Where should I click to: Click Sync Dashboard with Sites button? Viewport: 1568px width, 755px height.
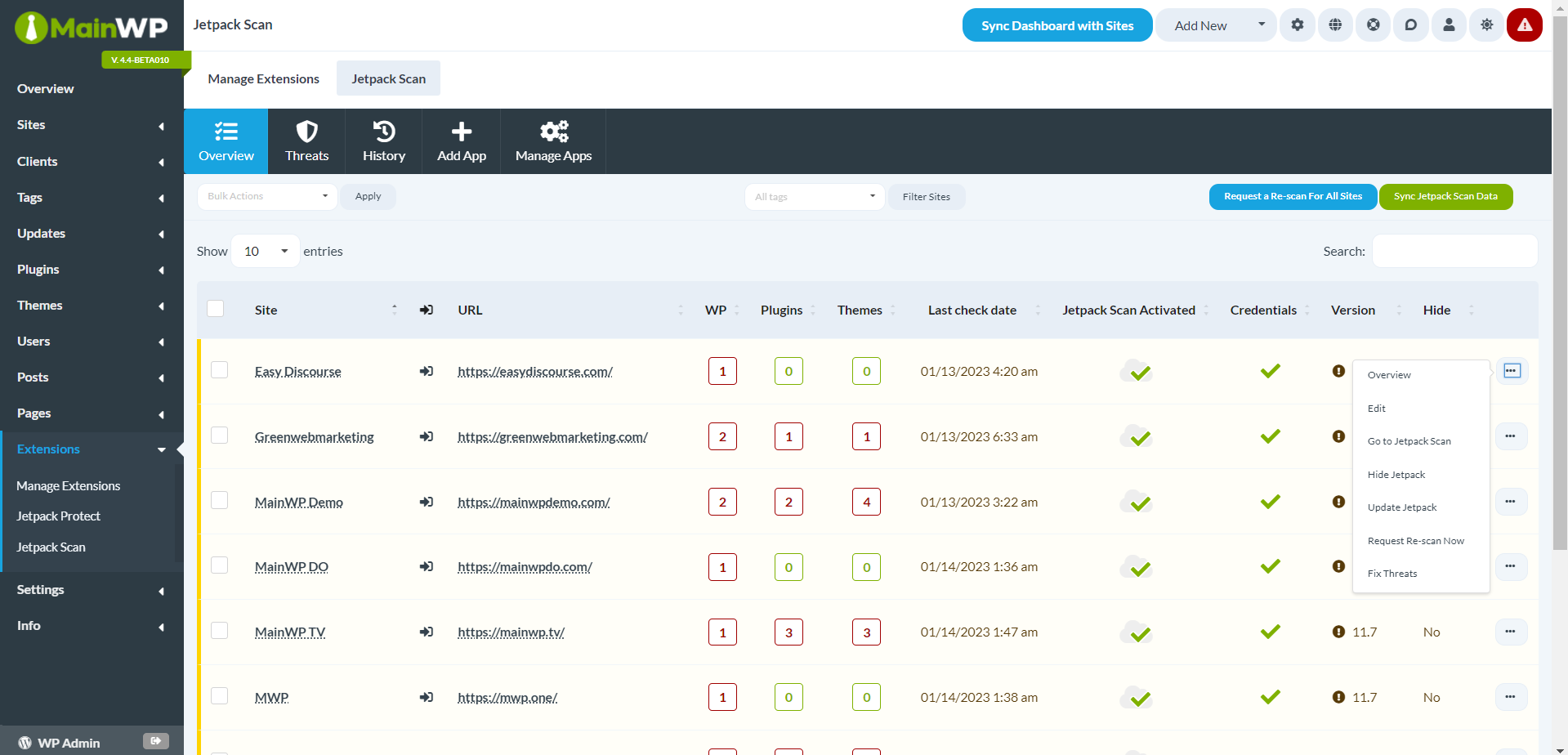1057,25
